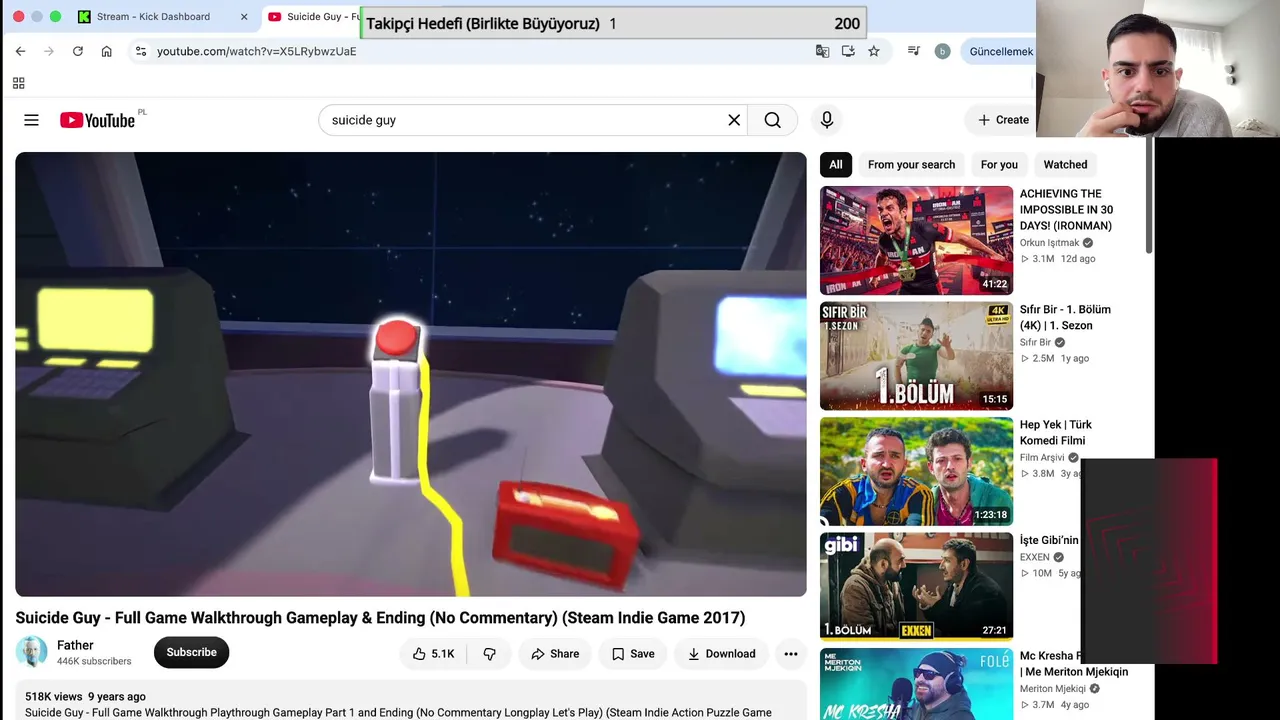Image resolution: width=1280 pixels, height=720 pixels.
Task: Open the apps grid in bookmarks bar
Action: point(18,83)
